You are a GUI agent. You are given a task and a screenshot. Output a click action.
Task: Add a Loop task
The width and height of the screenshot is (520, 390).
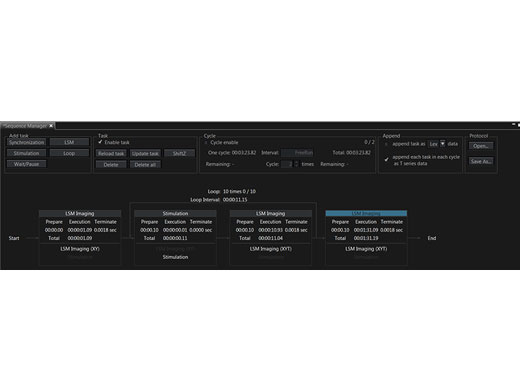[69, 153]
